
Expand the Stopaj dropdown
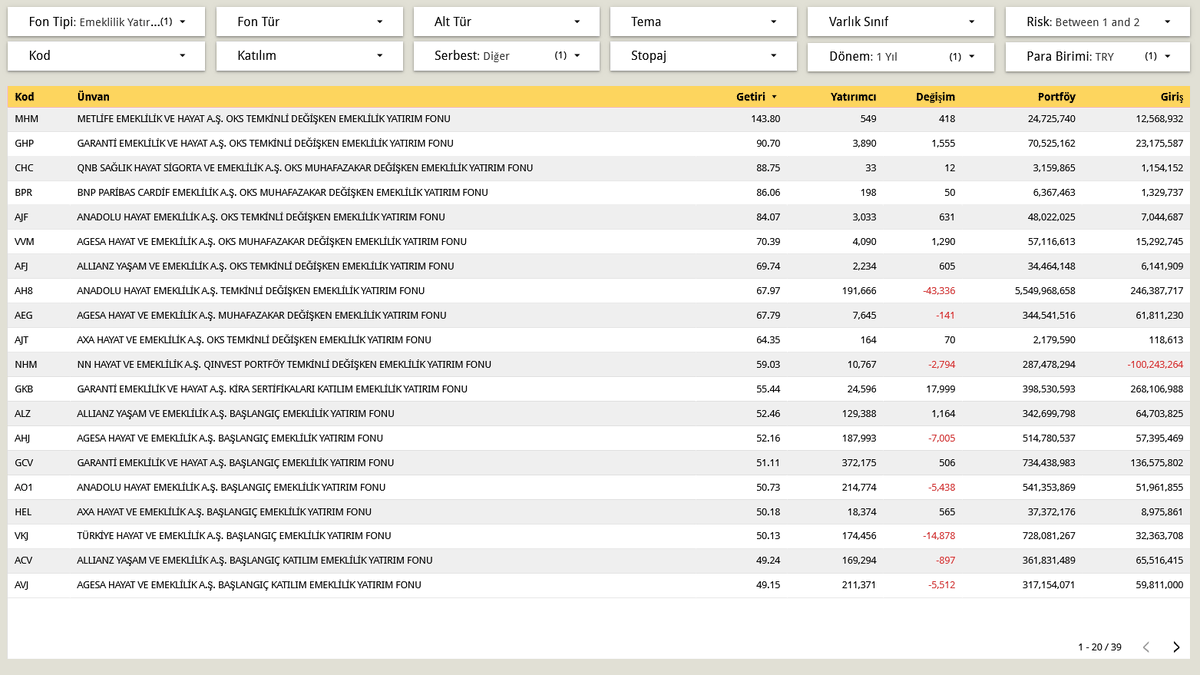tap(704, 56)
